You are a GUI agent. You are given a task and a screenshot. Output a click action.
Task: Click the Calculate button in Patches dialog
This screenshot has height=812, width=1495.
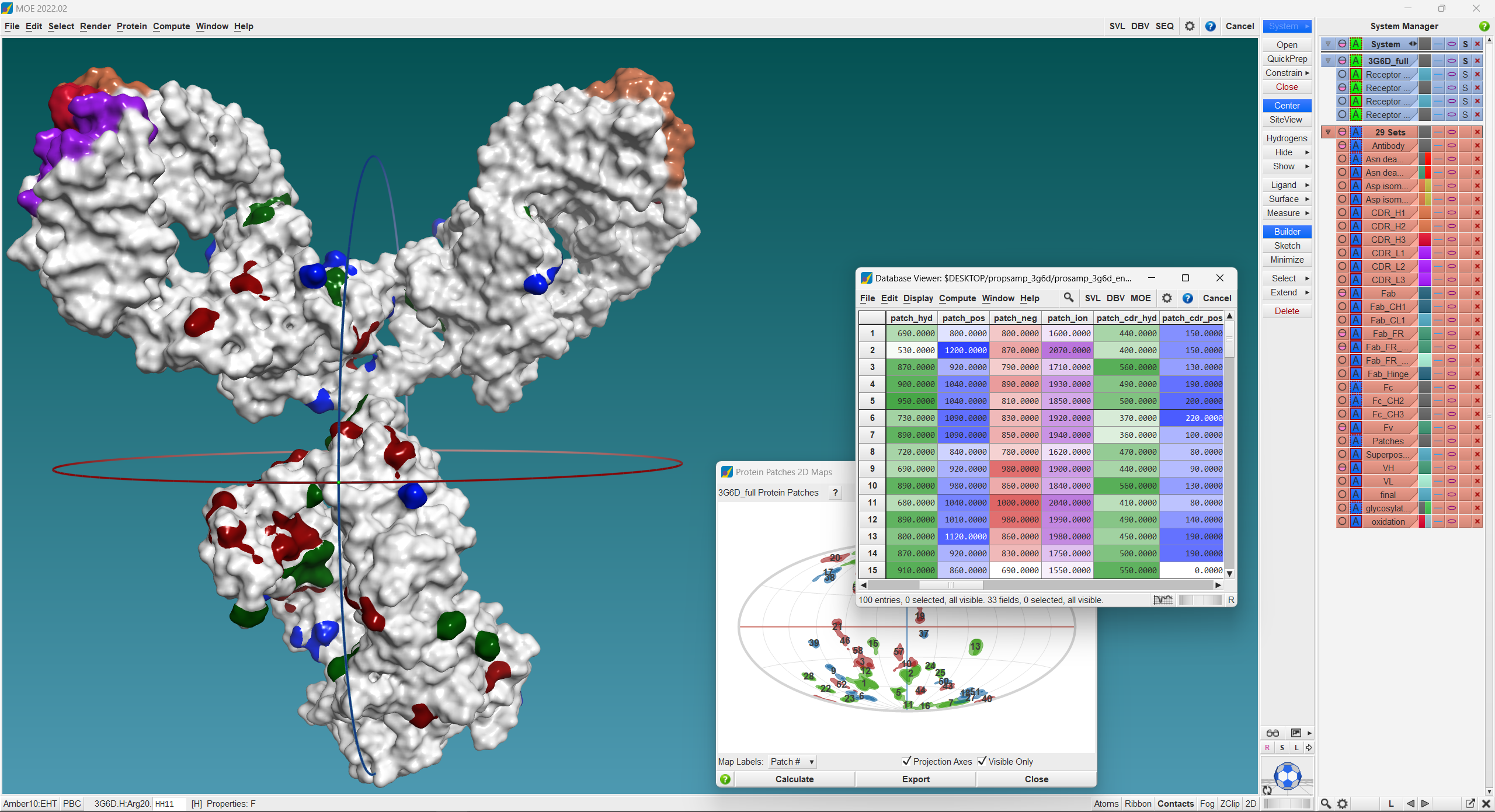794,779
